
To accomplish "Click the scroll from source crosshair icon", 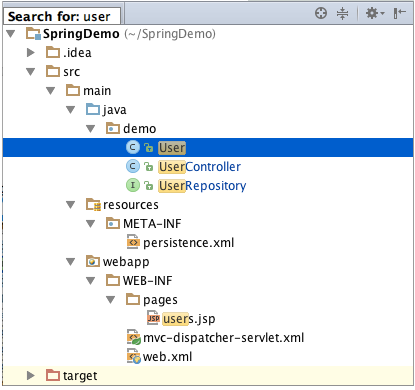I will [x=321, y=13].
